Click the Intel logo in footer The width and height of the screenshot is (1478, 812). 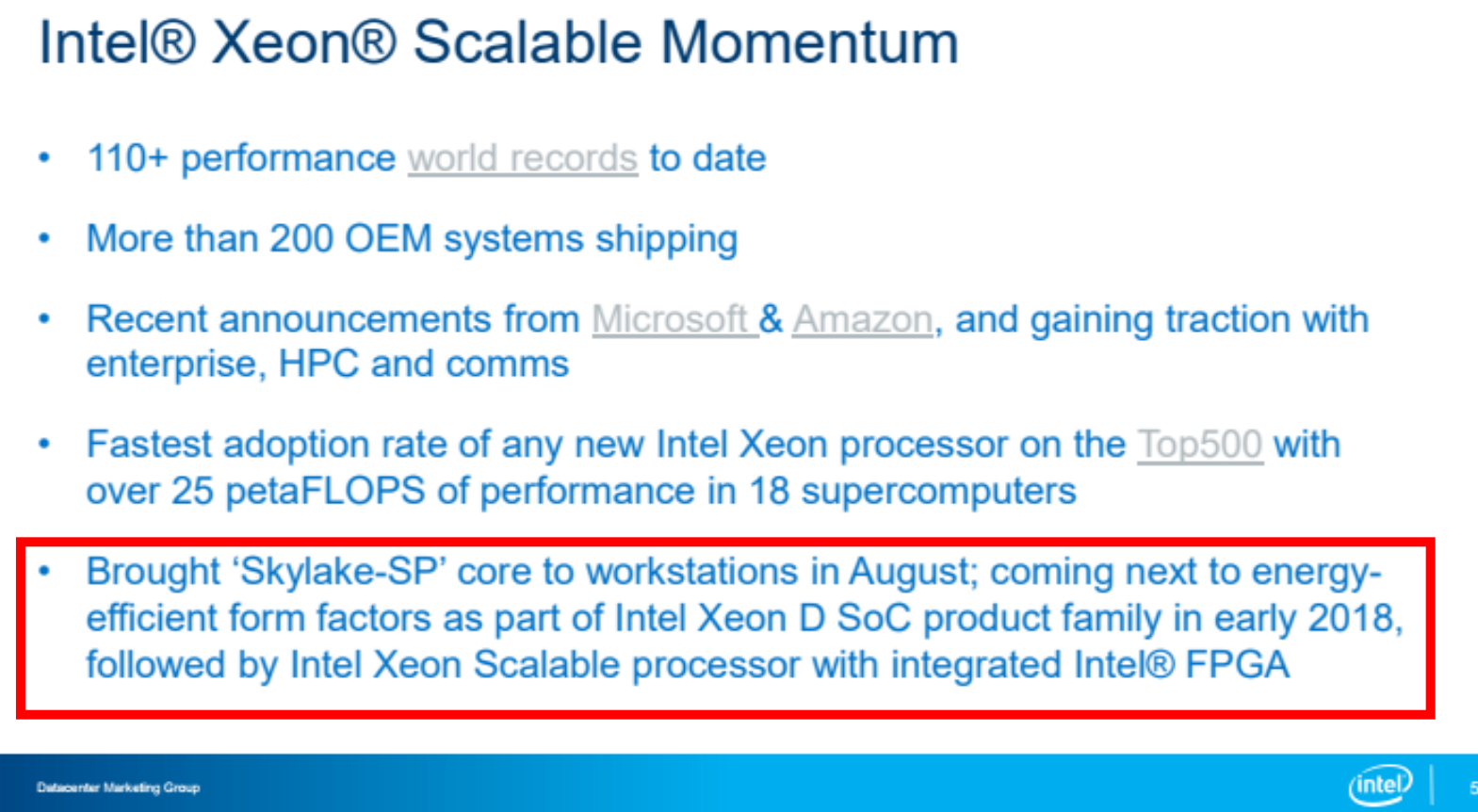click(x=1381, y=784)
